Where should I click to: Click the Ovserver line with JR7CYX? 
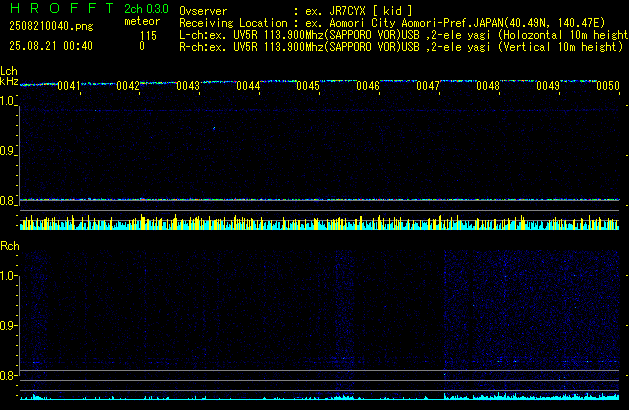[x=296, y=11]
